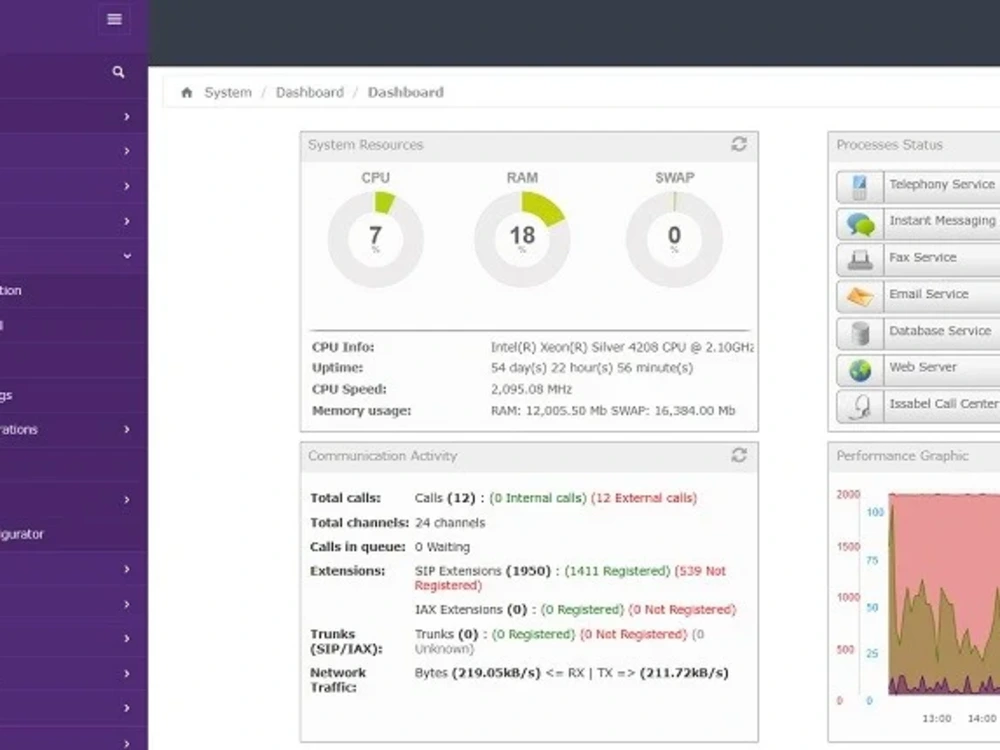Screen dimensions: 1000x750
Task: Expand the topmost sidebar menu section
Action: [x=128, y=116]
